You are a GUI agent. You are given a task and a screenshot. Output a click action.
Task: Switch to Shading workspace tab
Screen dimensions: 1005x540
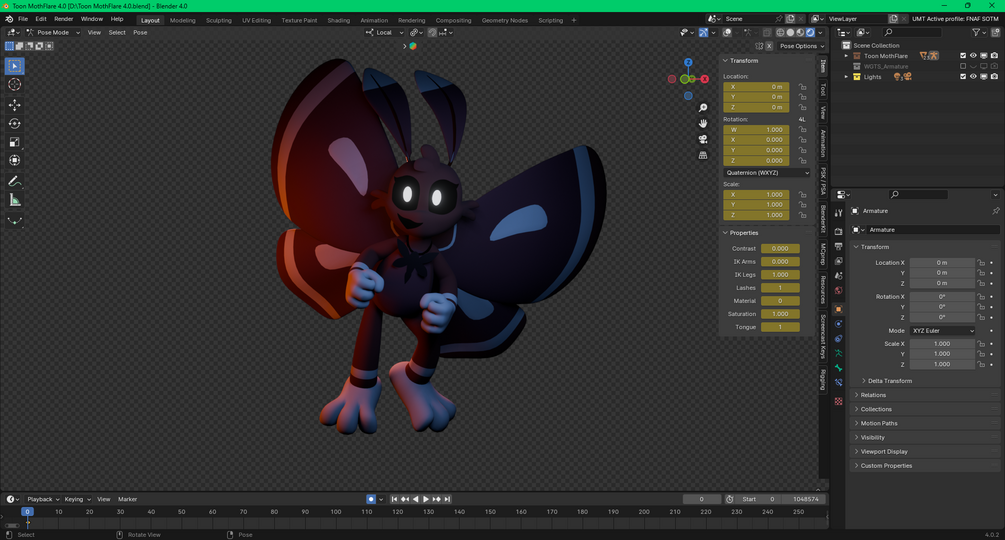pos(338,20)
